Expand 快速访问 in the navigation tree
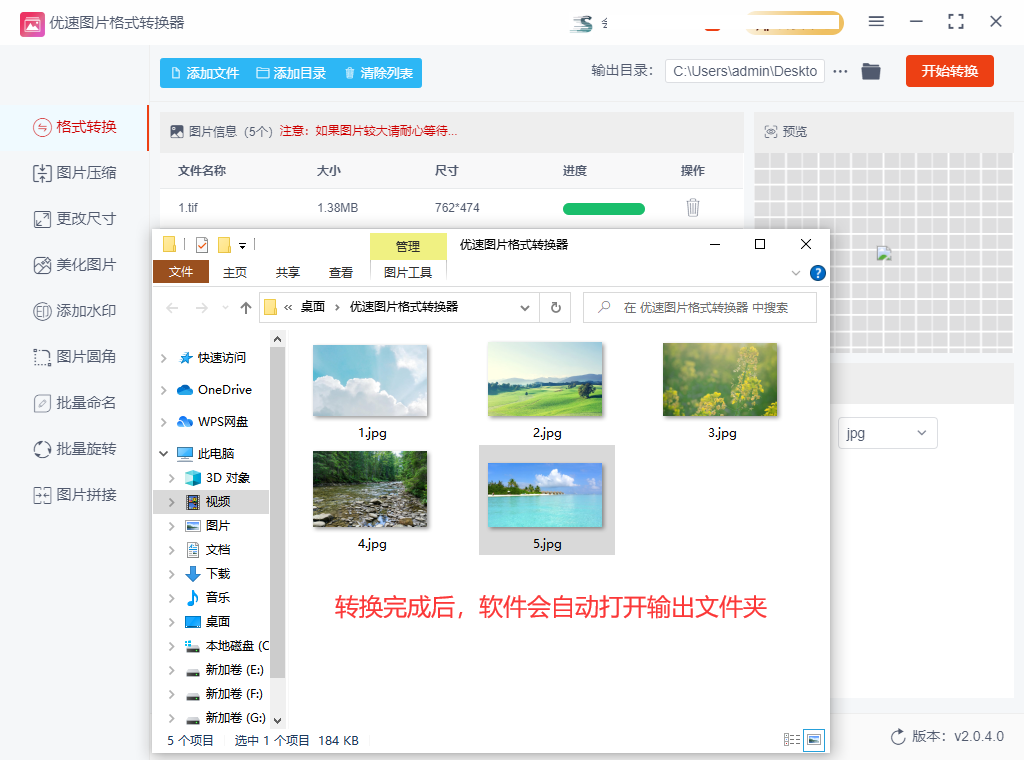The height and width of the screenshot is (760, 1024). [x=164, y=358]
